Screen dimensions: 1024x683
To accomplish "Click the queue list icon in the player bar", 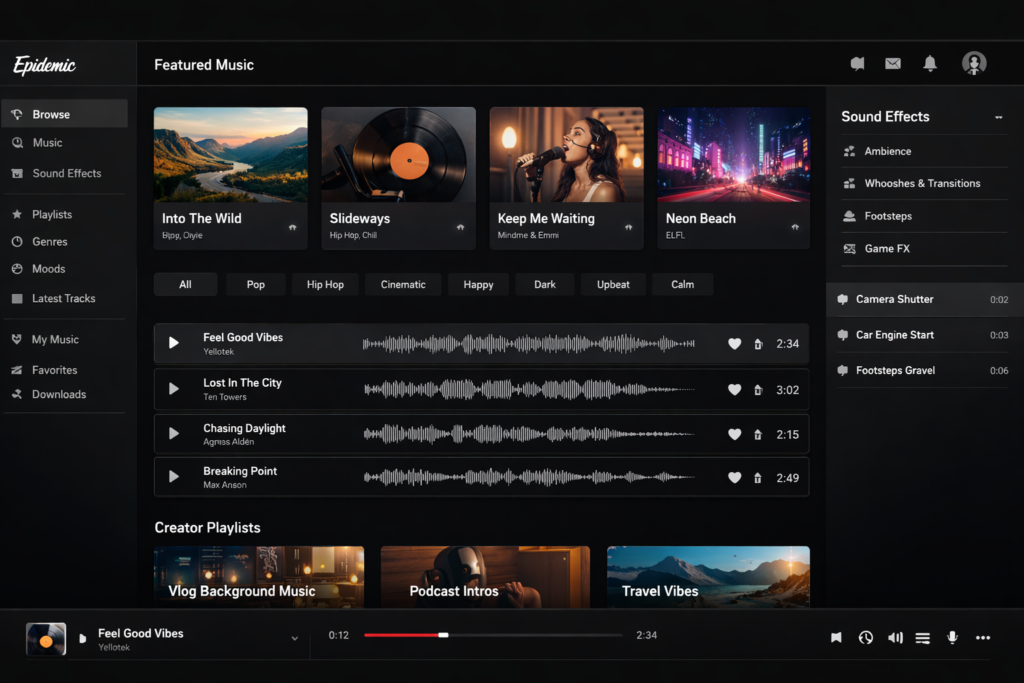I will (922, 637).
